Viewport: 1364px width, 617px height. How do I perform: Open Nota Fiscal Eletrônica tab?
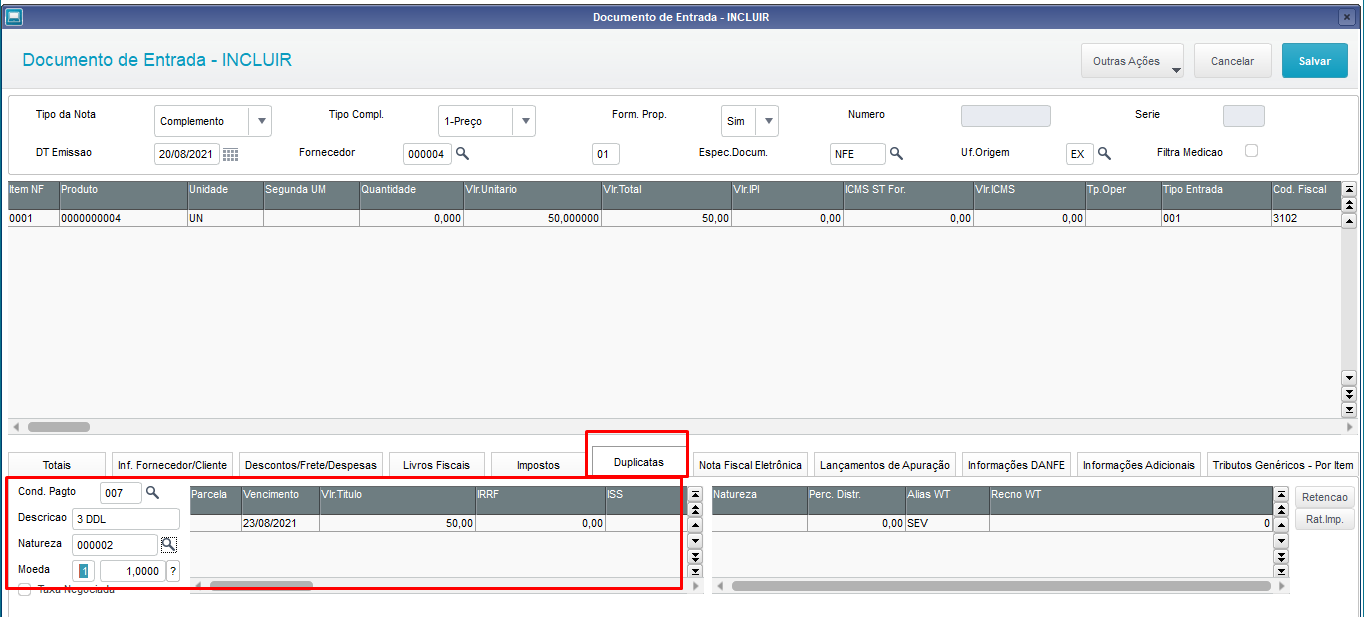[750, 465]
